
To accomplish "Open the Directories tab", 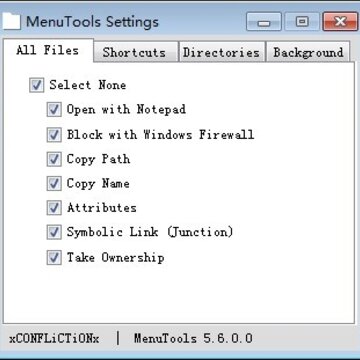I will point(222,52).
